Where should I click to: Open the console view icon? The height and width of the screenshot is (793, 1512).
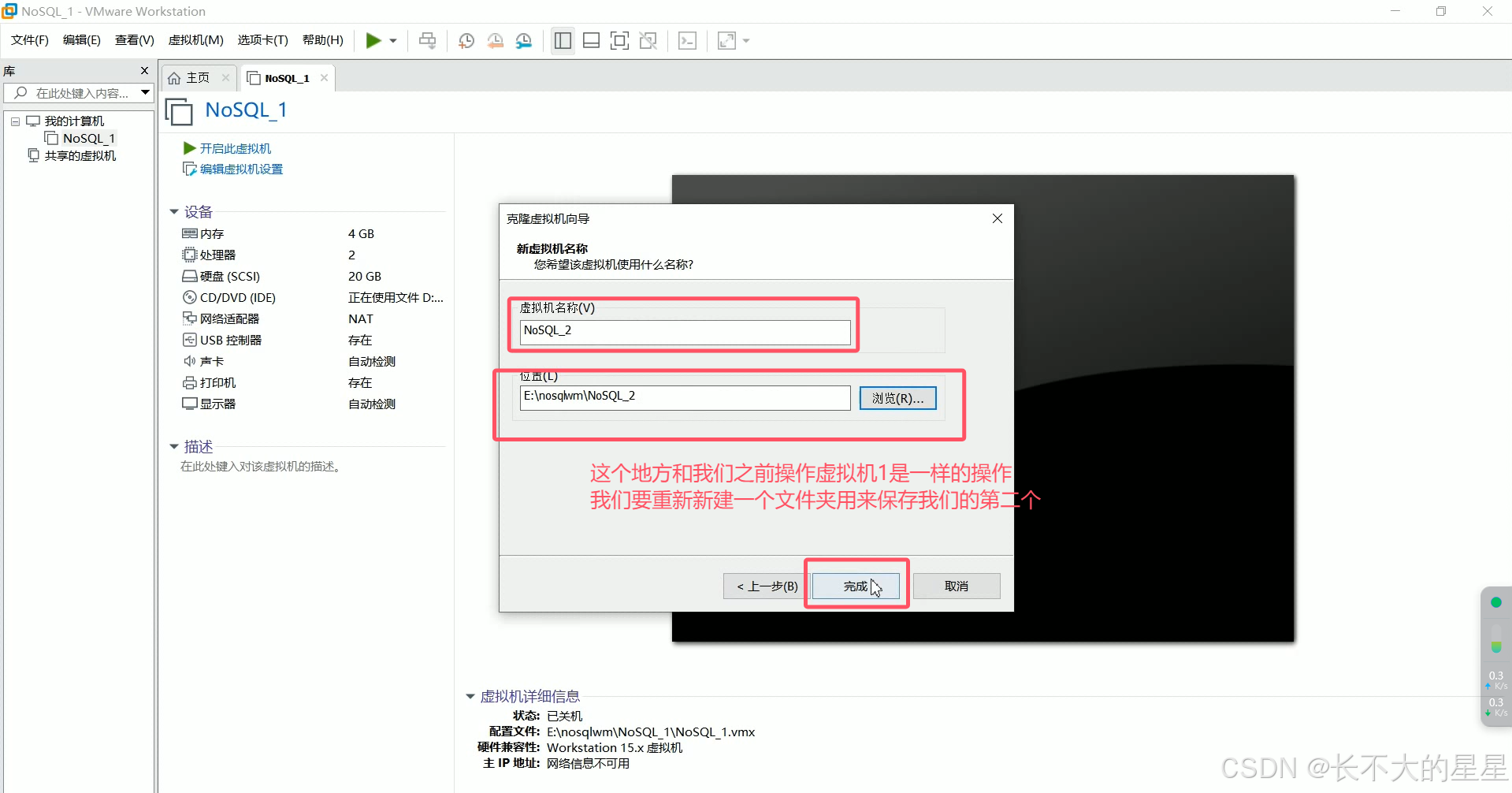pos(687,40)
